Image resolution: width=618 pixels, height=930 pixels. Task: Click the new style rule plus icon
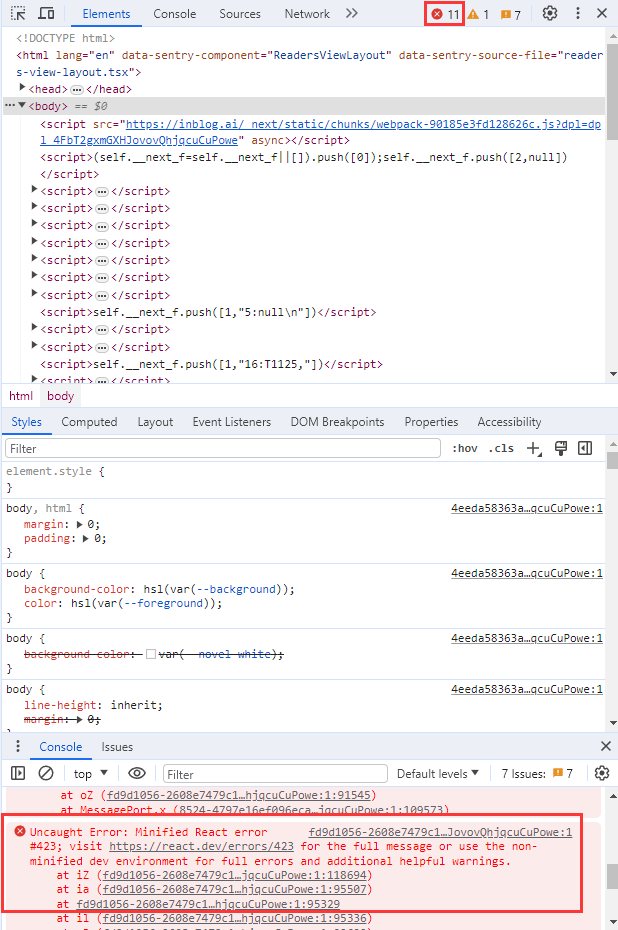[x=534, y=448]
